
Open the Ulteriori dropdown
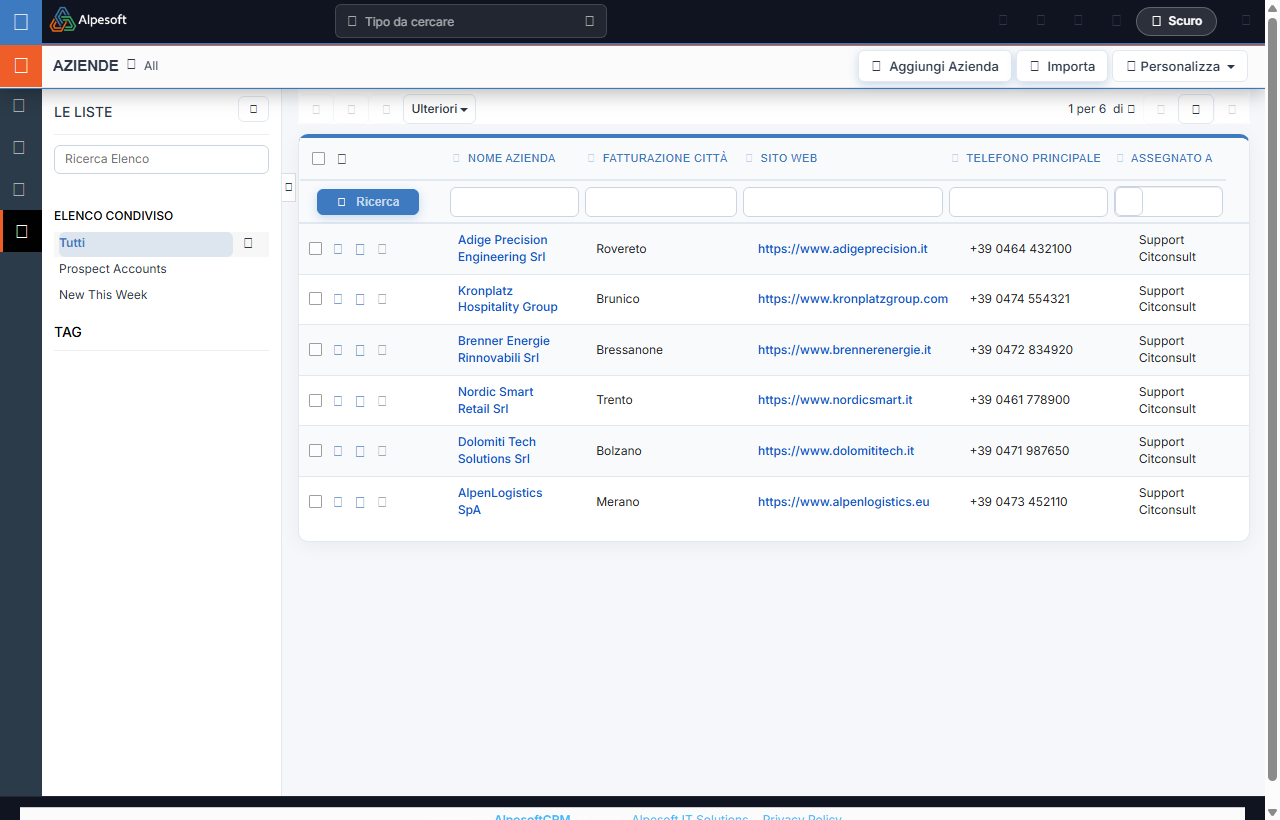(440, 109)
